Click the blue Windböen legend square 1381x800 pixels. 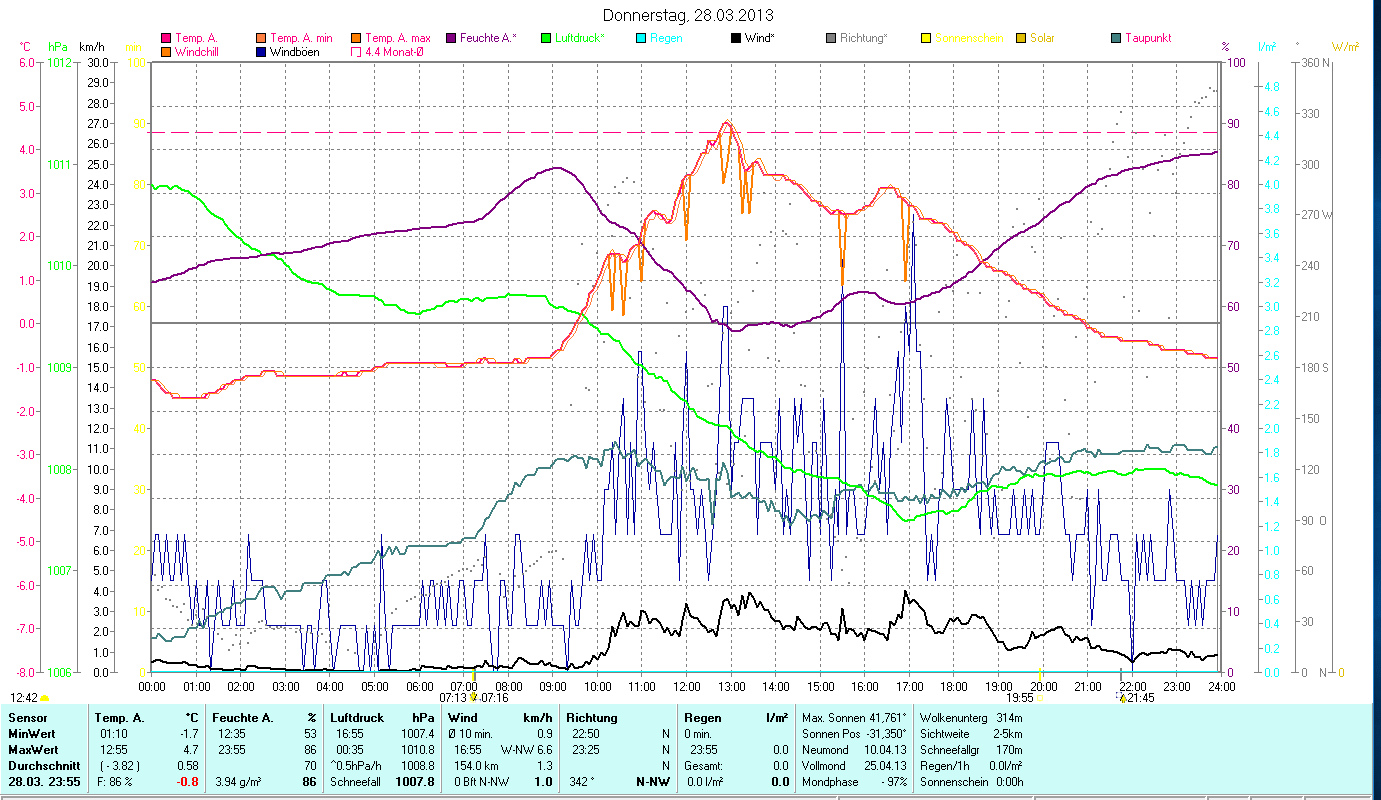coord(262,52)
